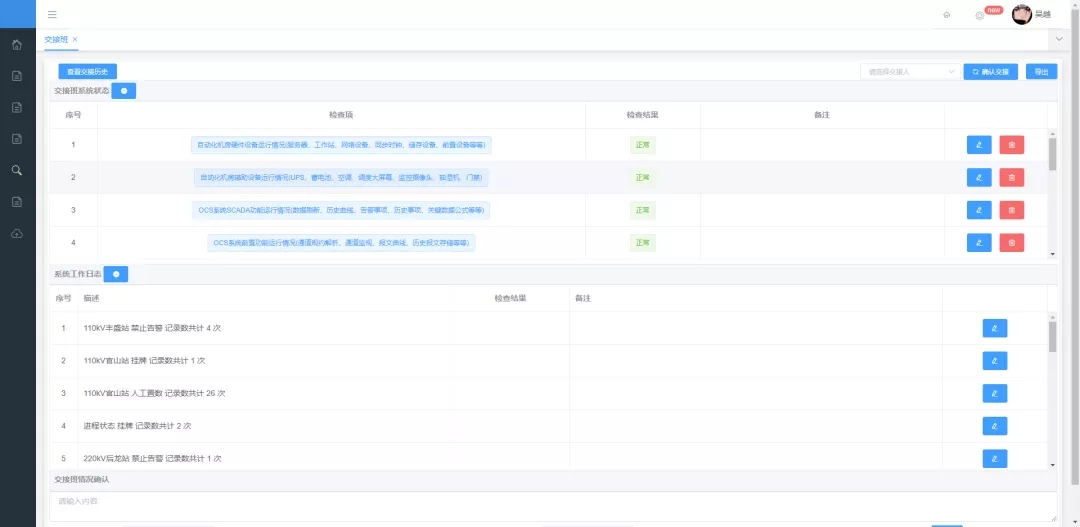Select the 交接班 tab
This screenshot has height=527, width=1080.
(x=56, y=39)
